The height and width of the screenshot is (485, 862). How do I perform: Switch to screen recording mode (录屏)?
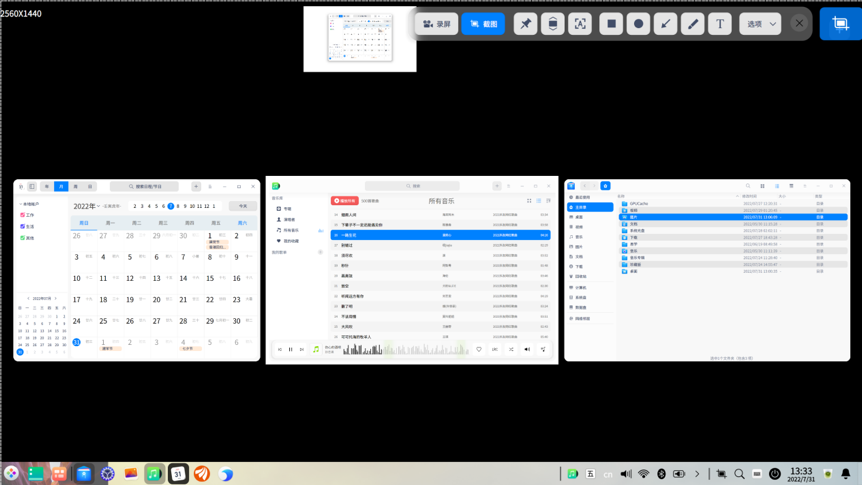point(436,24)
